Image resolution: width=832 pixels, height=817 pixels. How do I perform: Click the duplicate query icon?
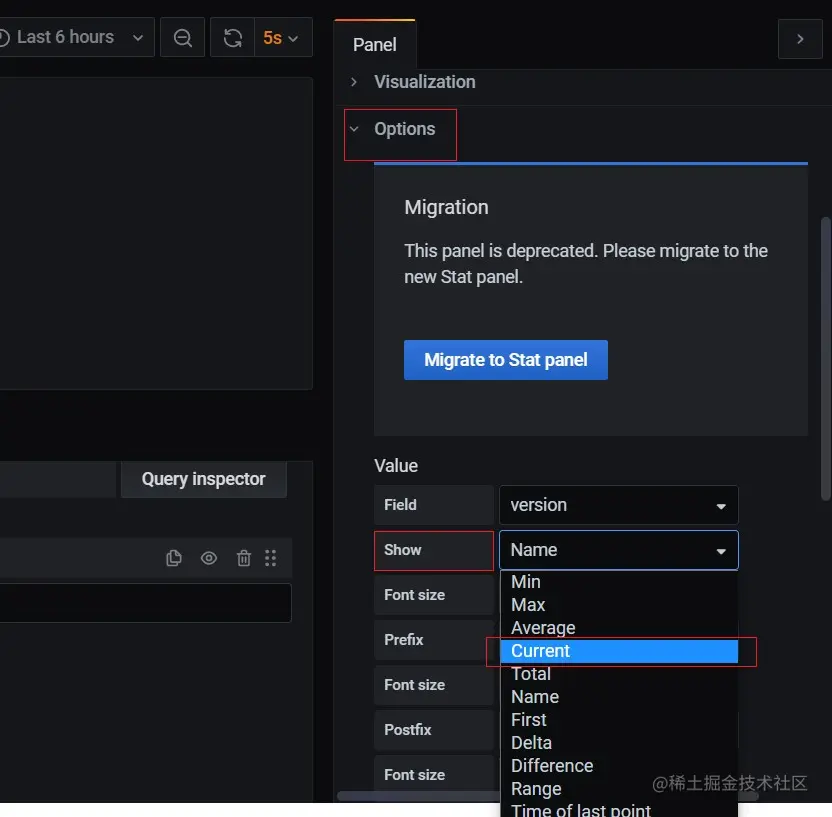[174, 558]
